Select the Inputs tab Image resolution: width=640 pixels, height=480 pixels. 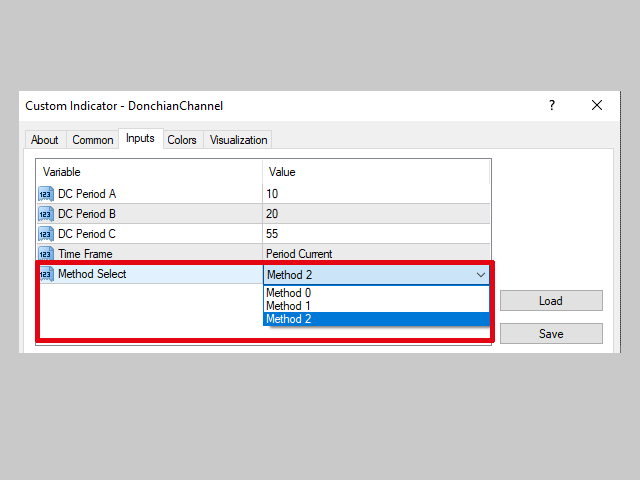tap(140, 138)
